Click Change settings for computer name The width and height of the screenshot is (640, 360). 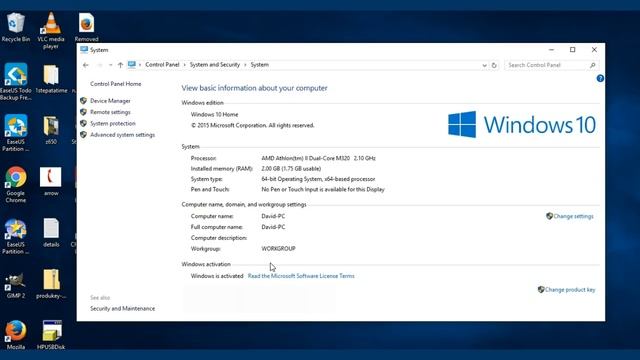(573, 216)
